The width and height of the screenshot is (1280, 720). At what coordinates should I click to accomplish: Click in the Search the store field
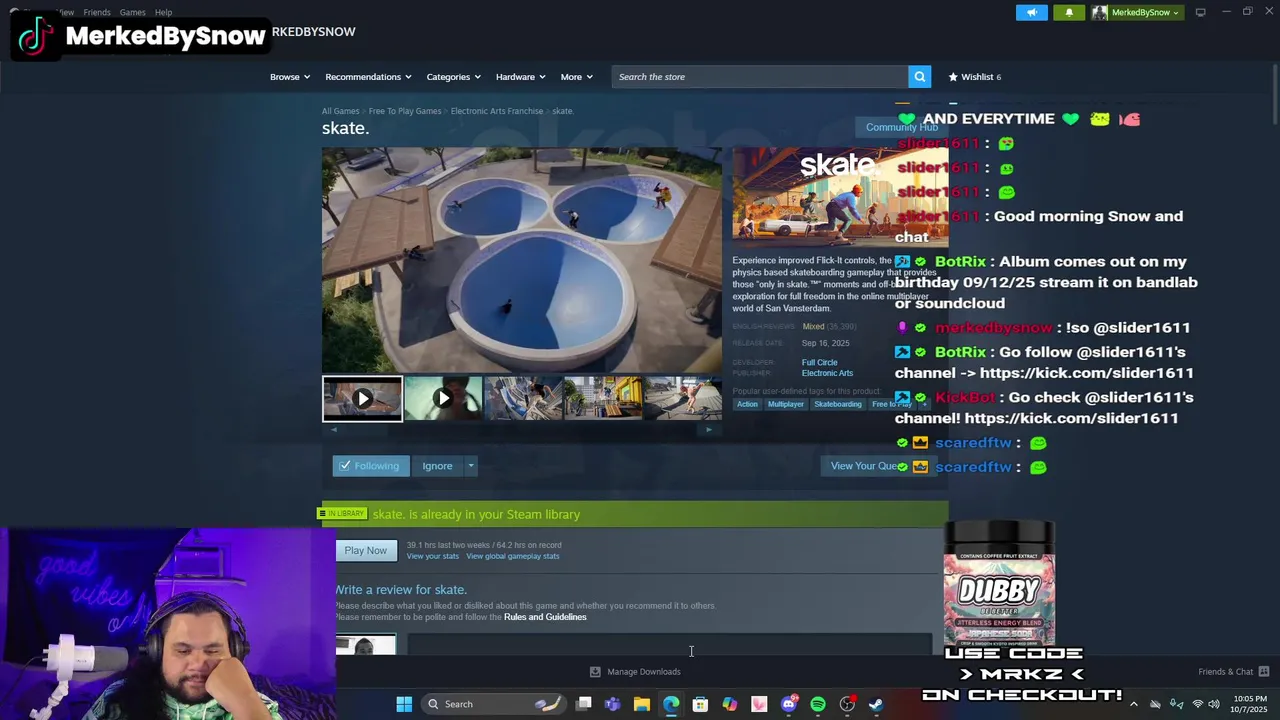(x=760, y=77)
